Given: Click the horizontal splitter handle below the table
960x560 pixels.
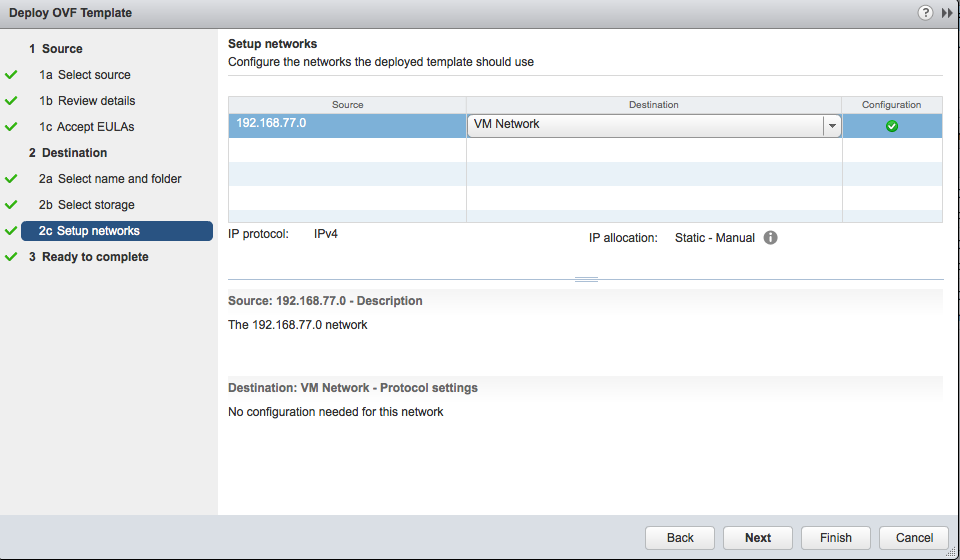Looking at the screenshot, I should pos(586,279).
